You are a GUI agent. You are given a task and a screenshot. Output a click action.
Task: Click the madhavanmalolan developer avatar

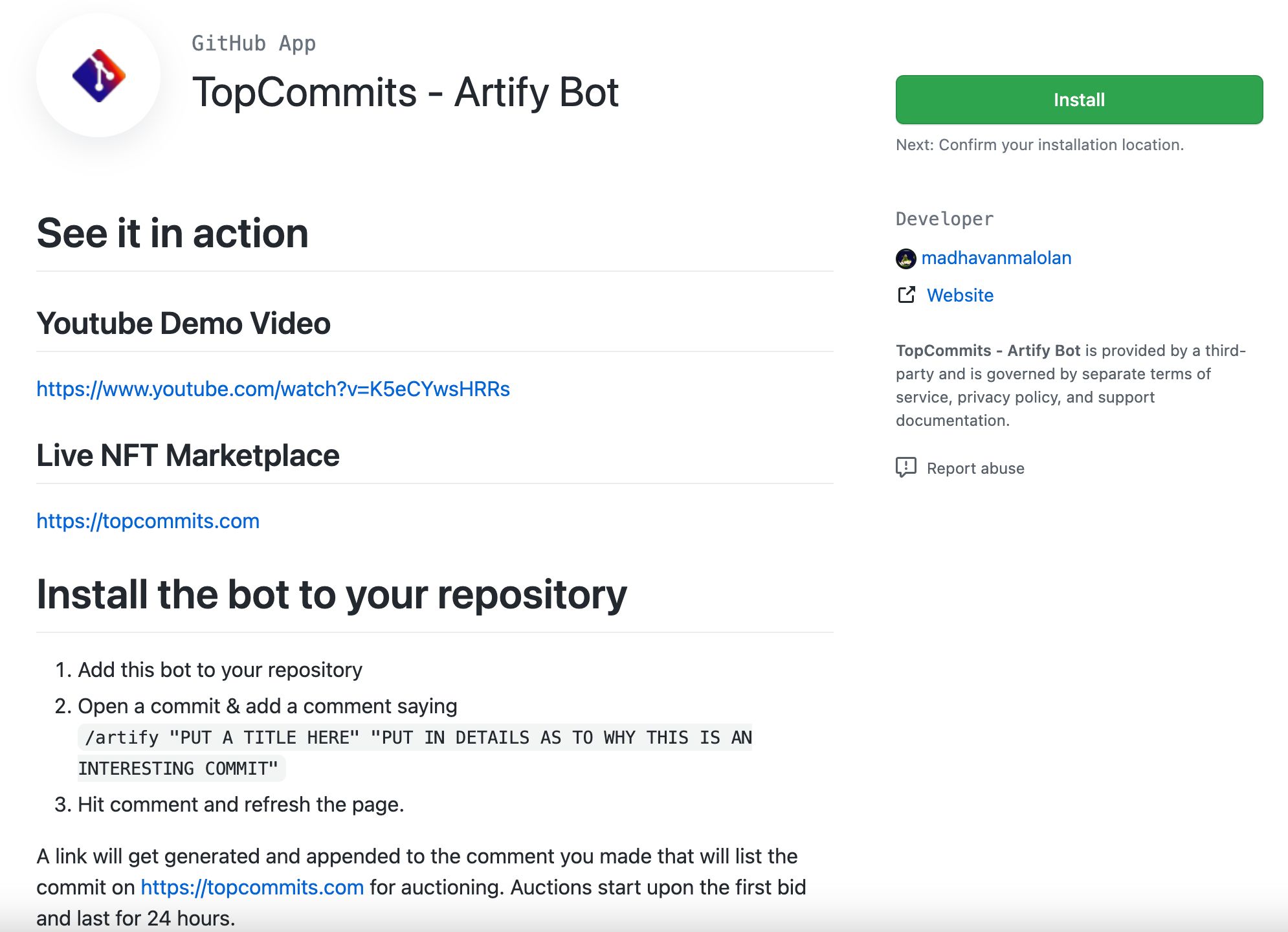click(905, 258)
